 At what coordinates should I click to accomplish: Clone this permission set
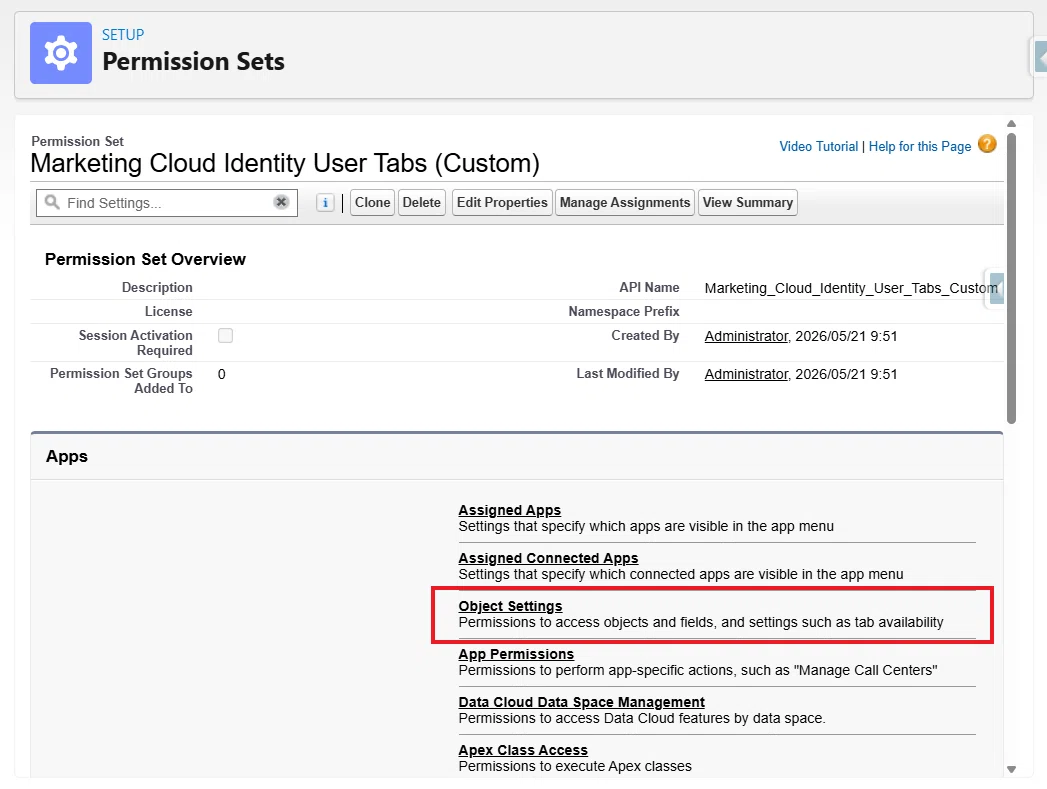[373, 202]
